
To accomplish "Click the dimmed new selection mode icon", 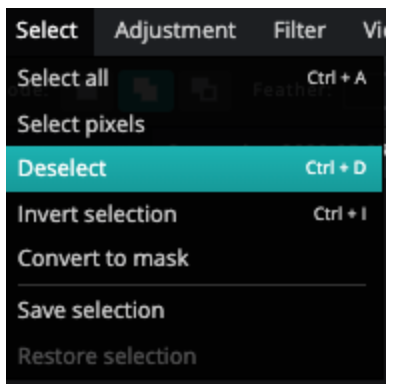I will 86,90.
